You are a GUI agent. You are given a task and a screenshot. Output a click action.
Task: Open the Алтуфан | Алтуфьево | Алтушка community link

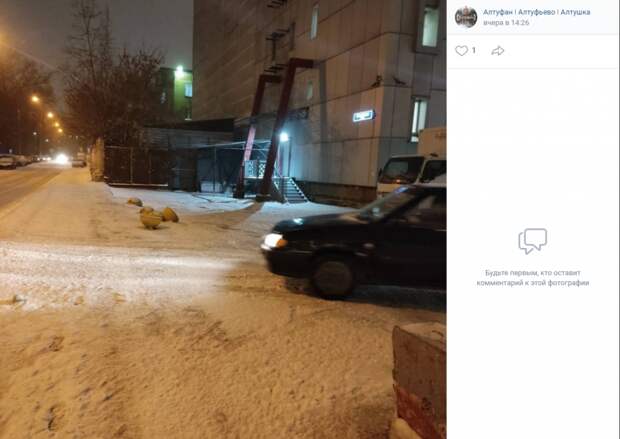click(x=537, y=12)
